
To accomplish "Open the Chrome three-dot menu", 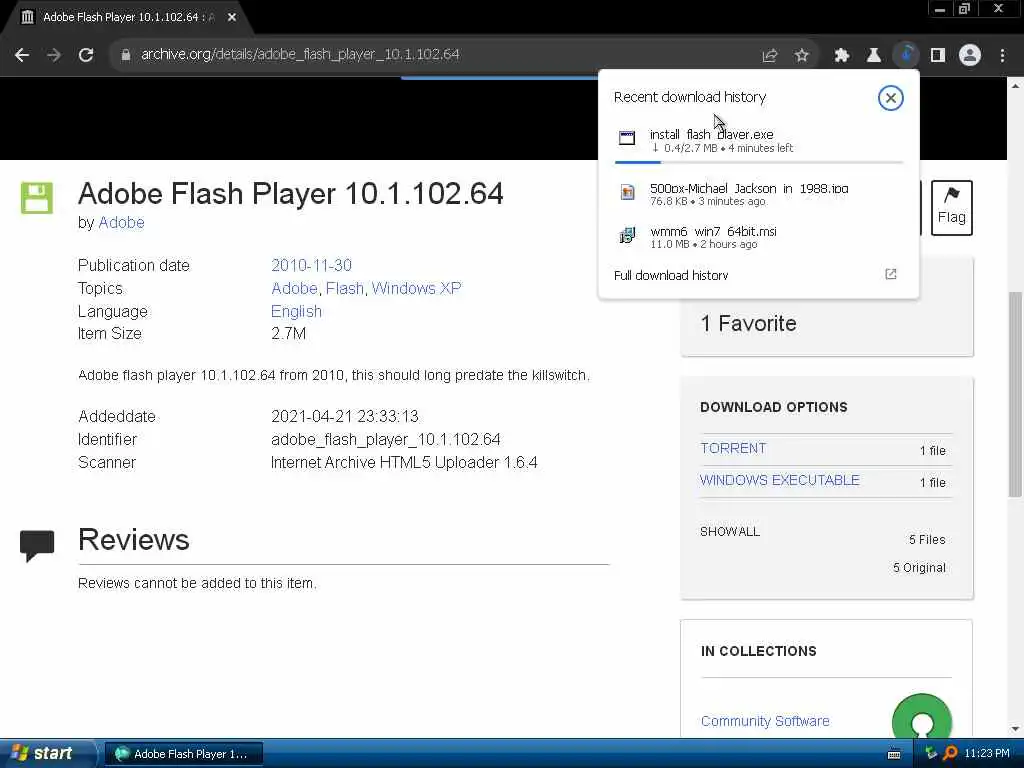I will pos(1002,56).
